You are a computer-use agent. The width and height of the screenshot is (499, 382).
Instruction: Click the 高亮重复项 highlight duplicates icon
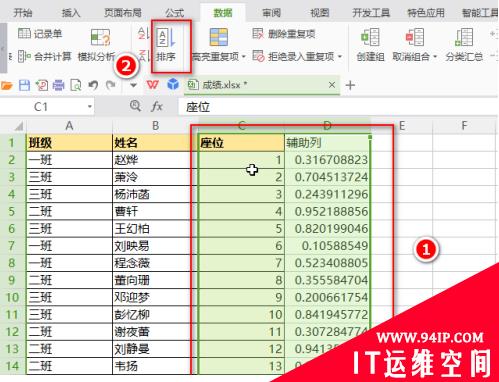[218, 37]
